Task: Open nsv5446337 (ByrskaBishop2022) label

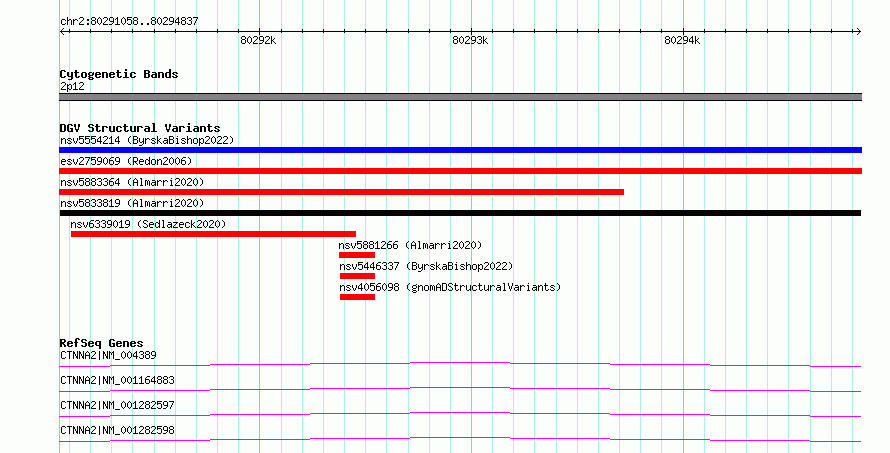Action: pos(426,266)
